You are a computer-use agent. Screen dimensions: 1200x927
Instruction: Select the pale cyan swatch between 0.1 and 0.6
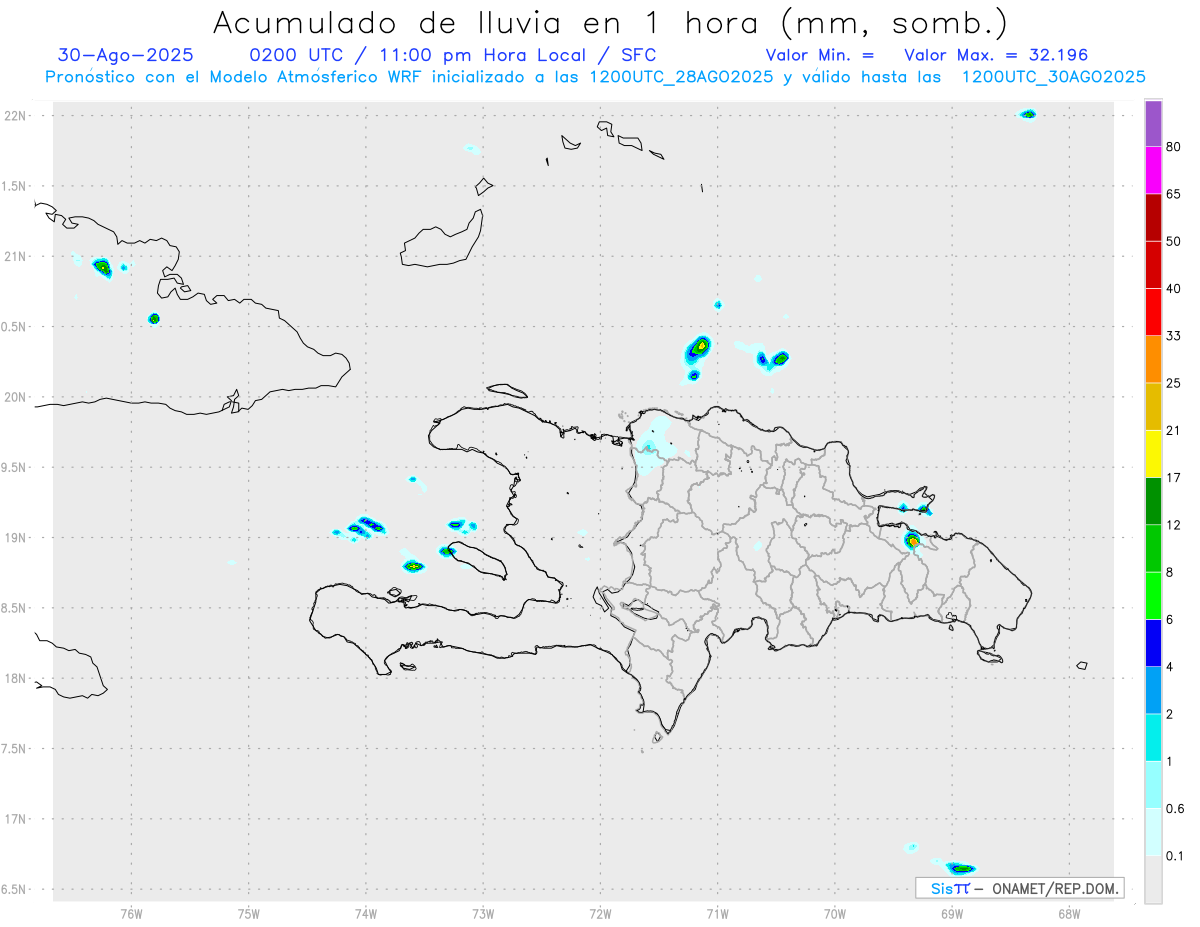1153,832
